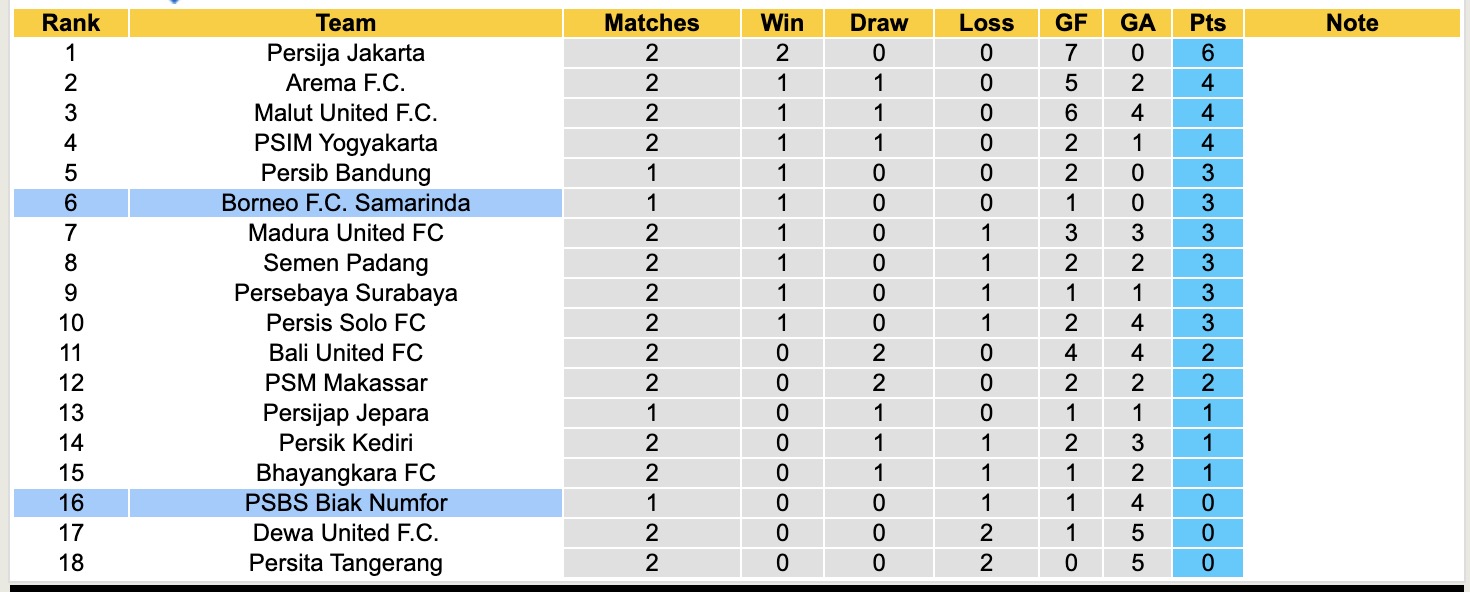Image resolution: width=1470 pixels, height=592 pixels.
Task: Select Persib Bandung in the table
Action: click(x=345, y=173)
